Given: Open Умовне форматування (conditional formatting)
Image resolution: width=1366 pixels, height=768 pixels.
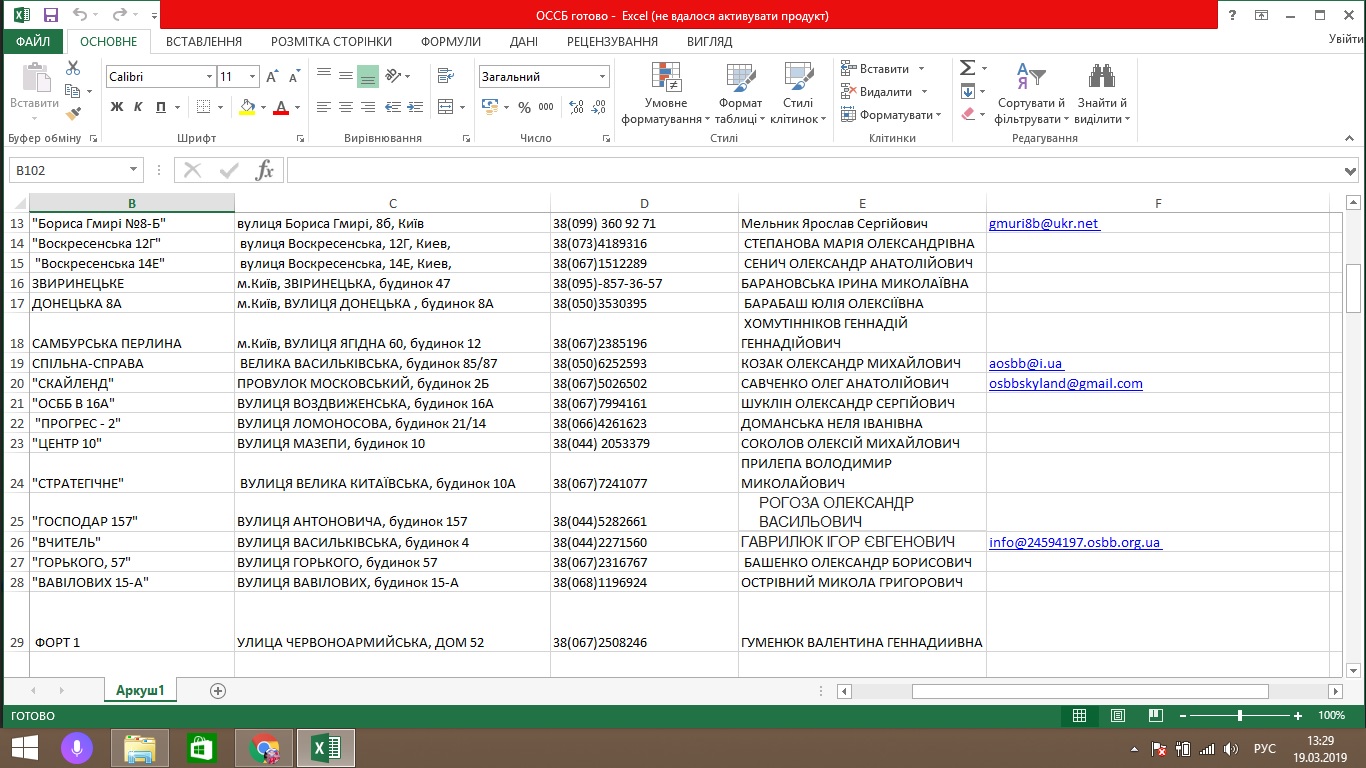Looking at the screenshot, I should [666, 94].
